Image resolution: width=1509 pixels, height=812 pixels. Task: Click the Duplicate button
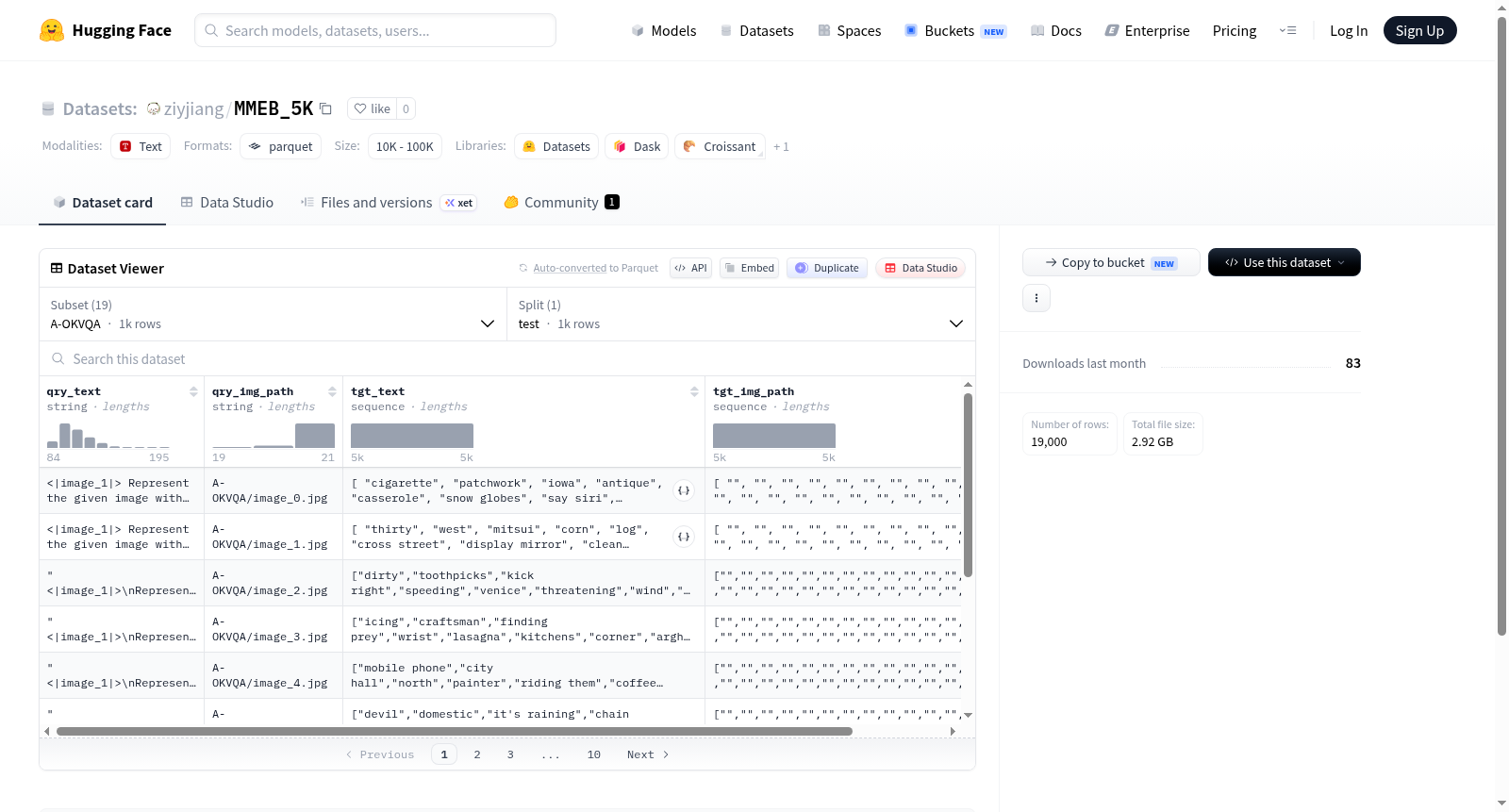tap(827, 268)
